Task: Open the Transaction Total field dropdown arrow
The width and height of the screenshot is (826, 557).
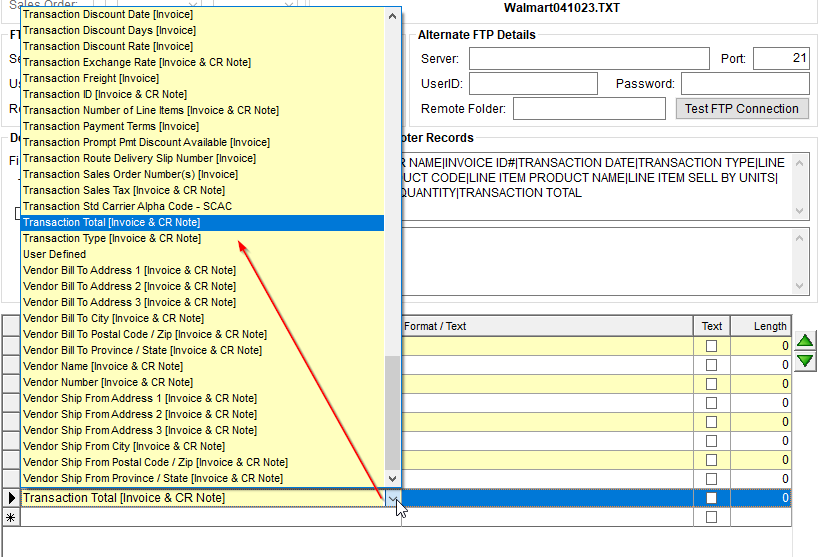Action: pos(393,497)
